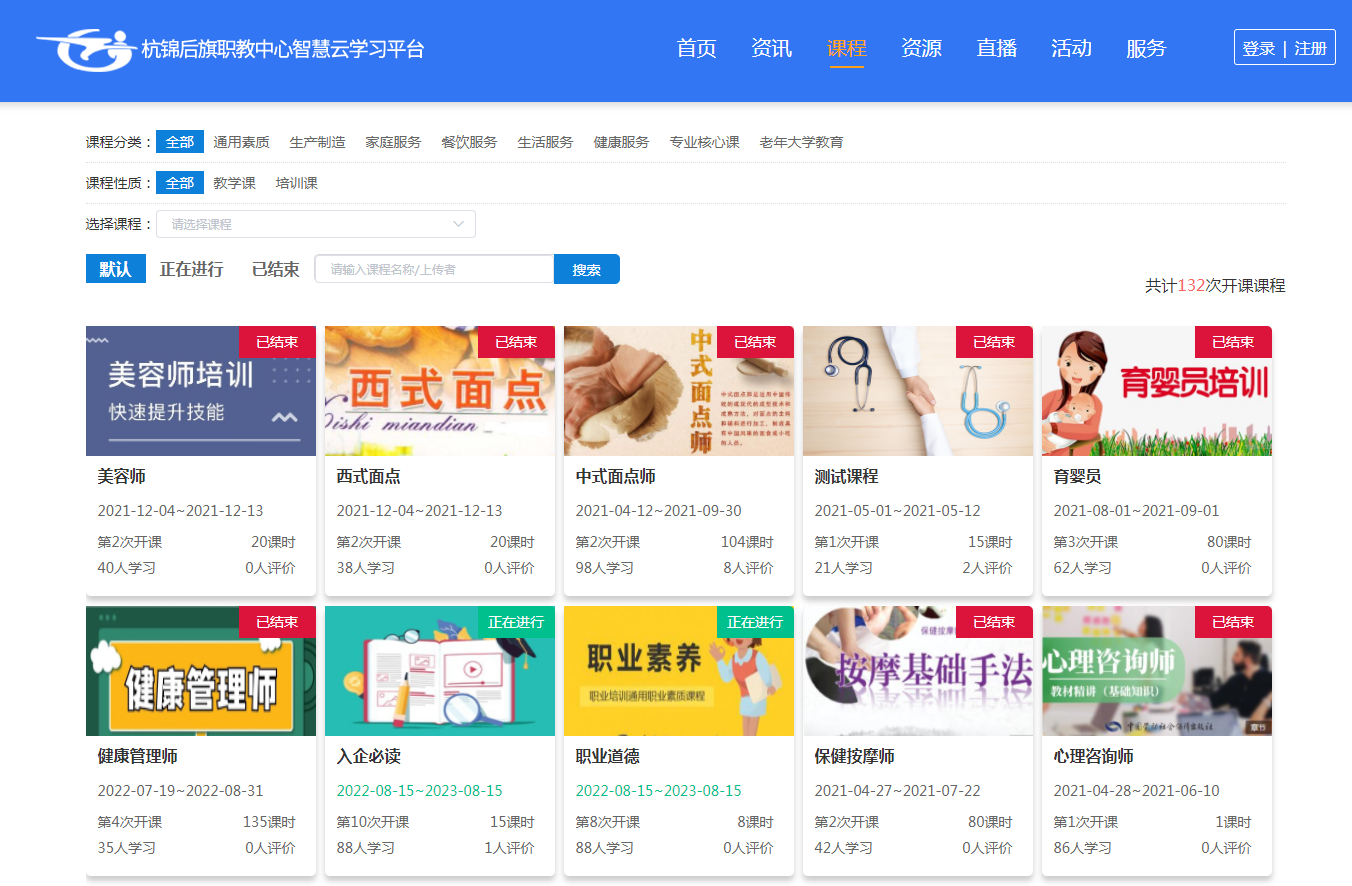Open the 心理咨询师 course title link
The image size is (1352, 886).
click(1094, 756)
